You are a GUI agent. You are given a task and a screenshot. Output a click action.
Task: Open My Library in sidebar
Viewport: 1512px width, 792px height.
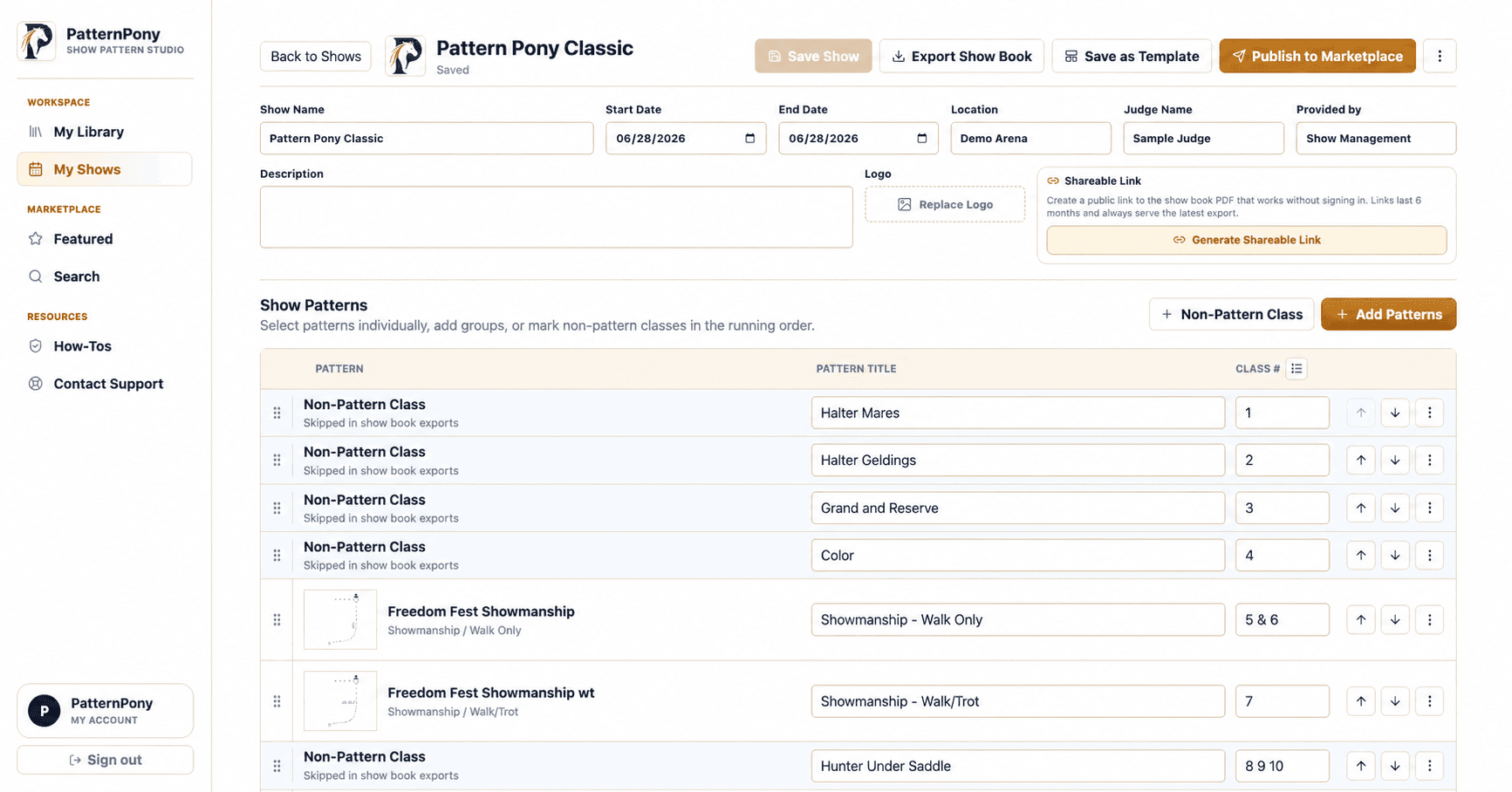tap(105, 132)
